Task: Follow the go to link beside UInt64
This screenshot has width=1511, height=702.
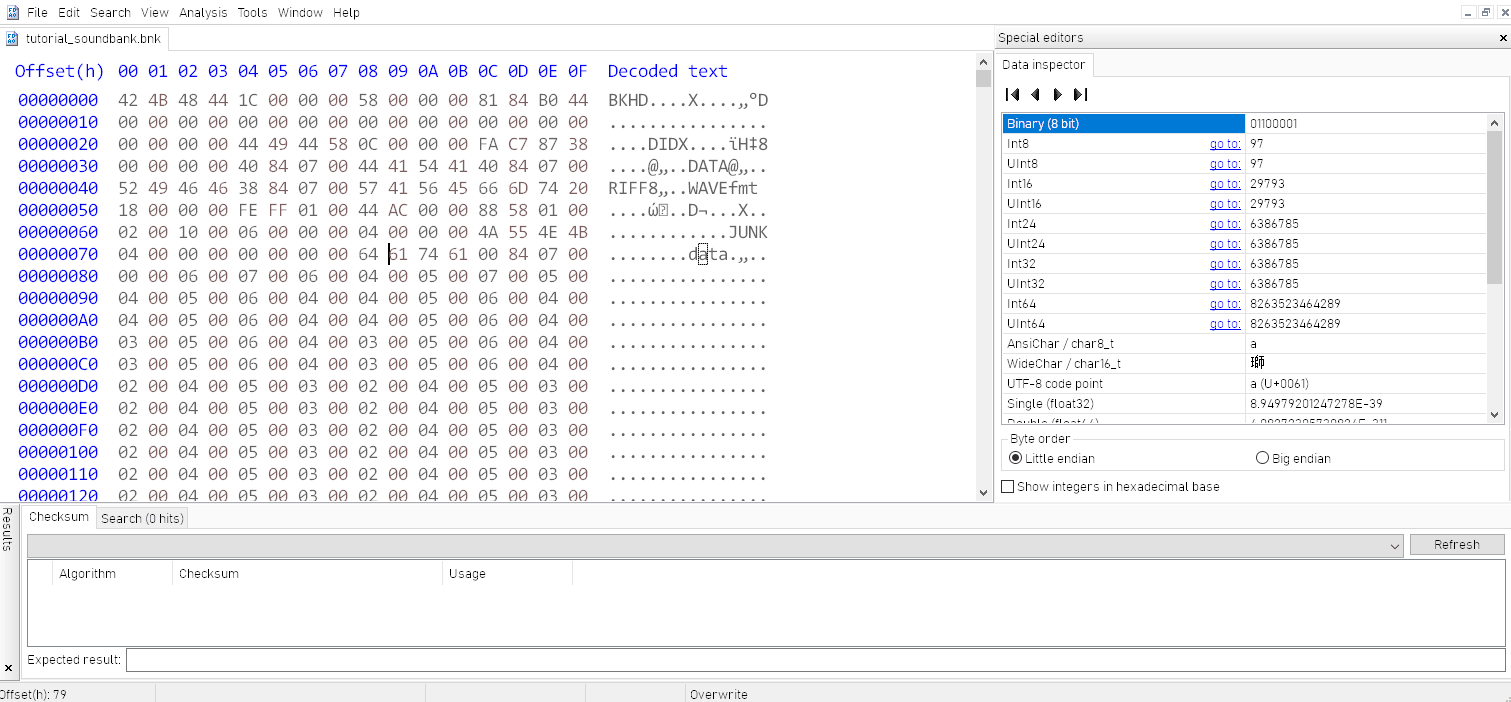Action: click(x=1225, y=323)
